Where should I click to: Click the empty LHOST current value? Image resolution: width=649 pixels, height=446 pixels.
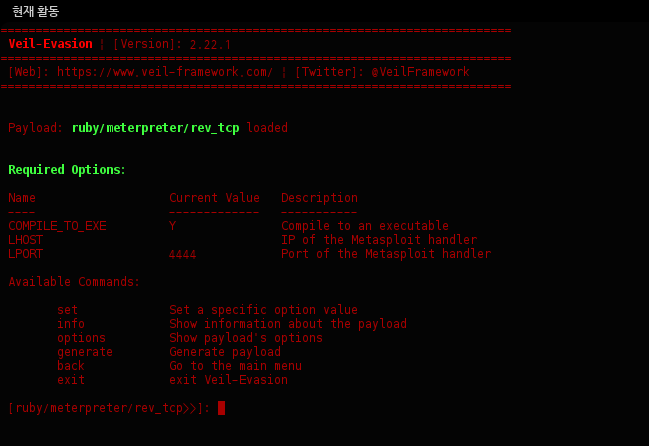pos(214,240)
